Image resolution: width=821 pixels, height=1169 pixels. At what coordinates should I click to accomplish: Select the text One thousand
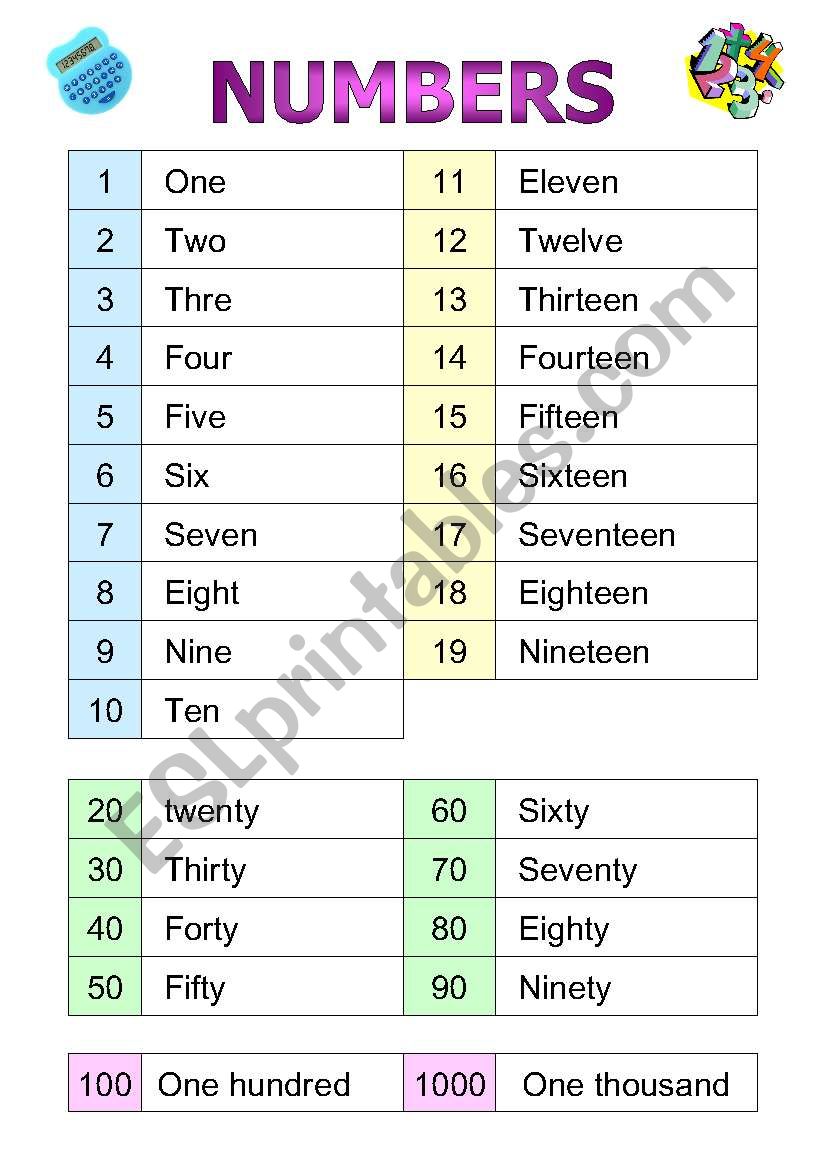[x=625, y=1085]
